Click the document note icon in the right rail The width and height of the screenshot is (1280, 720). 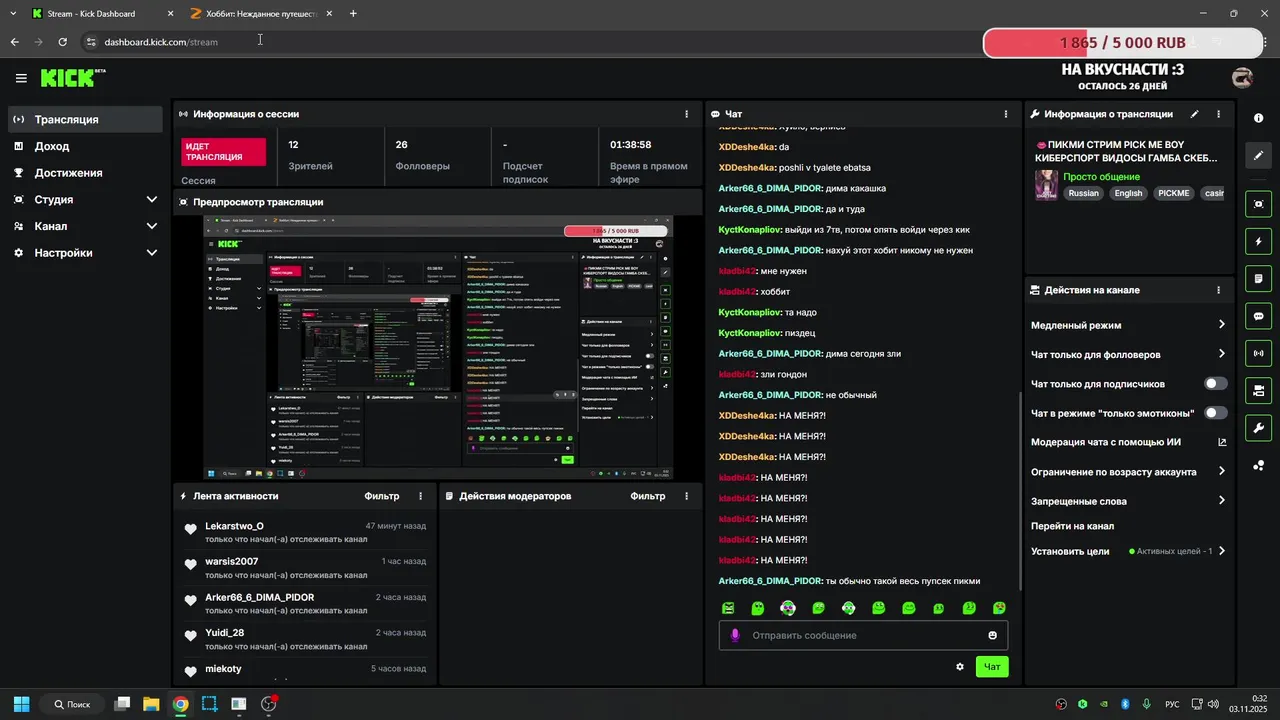[x=1258, y=278]
